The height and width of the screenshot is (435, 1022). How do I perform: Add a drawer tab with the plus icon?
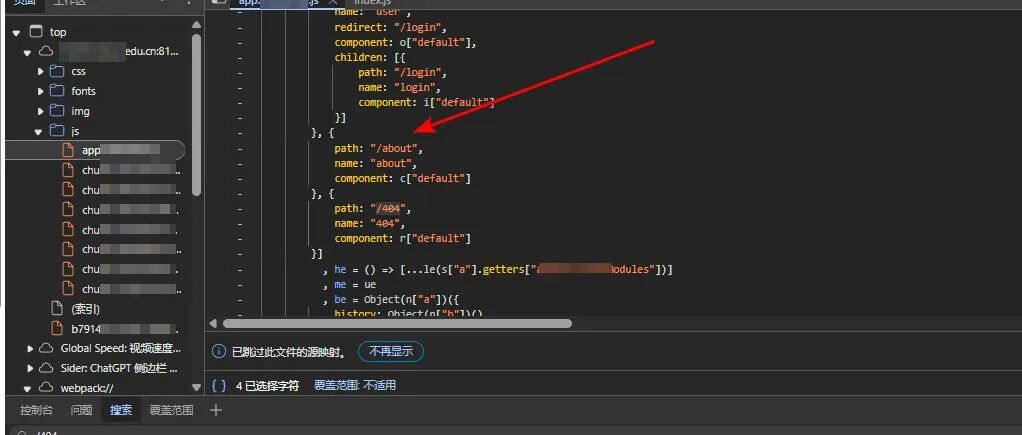pyautogui.click(x=216, y=410)
